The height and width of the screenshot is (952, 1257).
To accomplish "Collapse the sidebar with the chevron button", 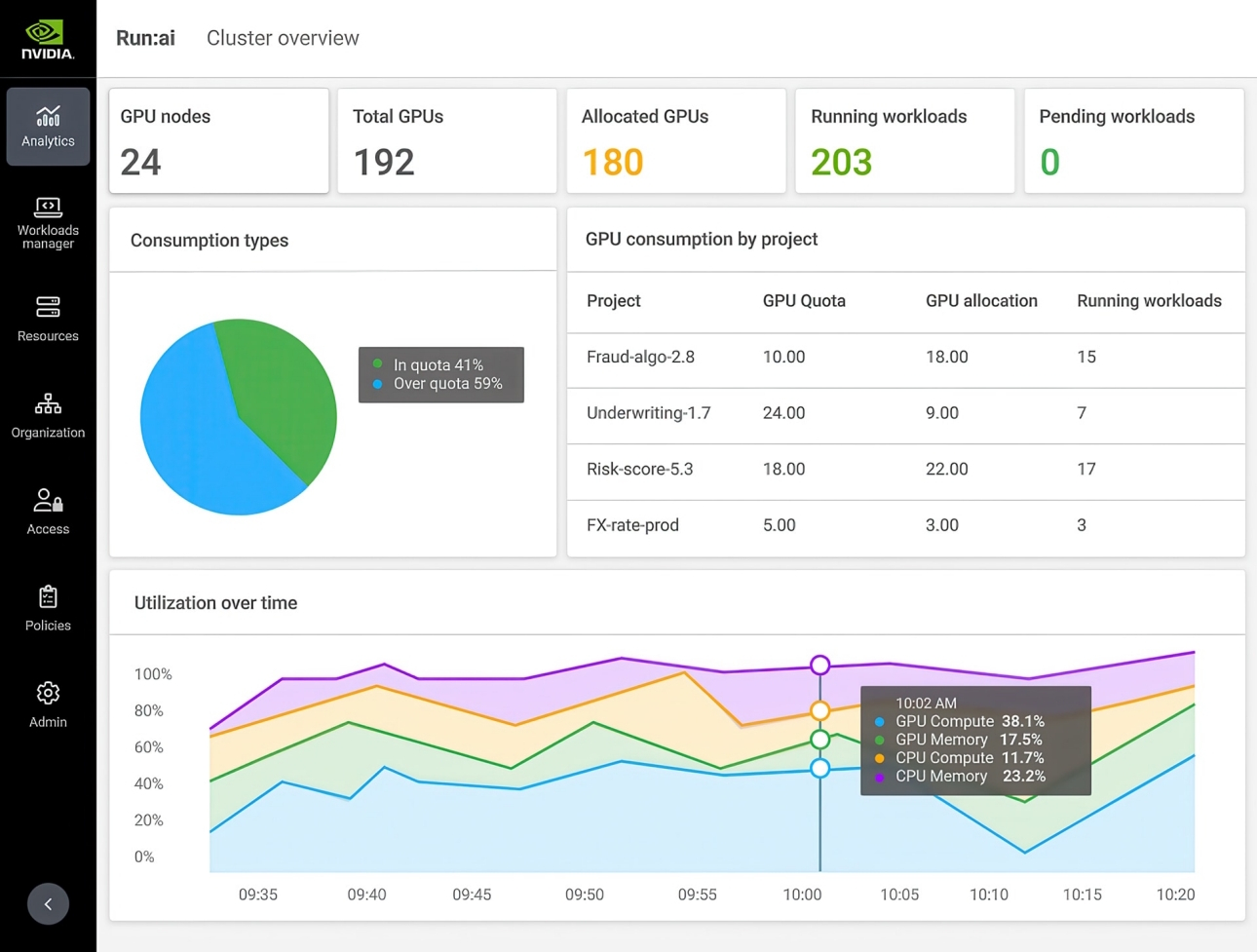I will pos(48,904).
